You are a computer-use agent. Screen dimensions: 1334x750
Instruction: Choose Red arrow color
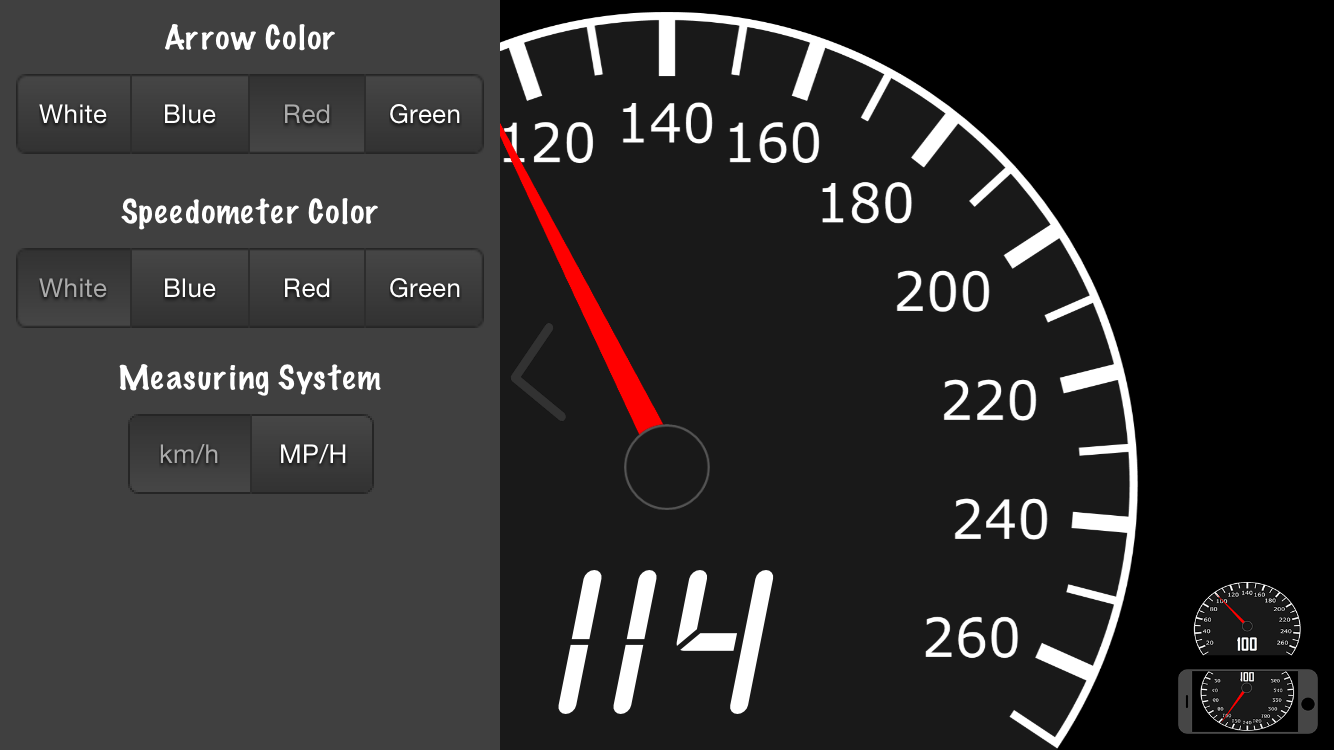coord(307,114)
